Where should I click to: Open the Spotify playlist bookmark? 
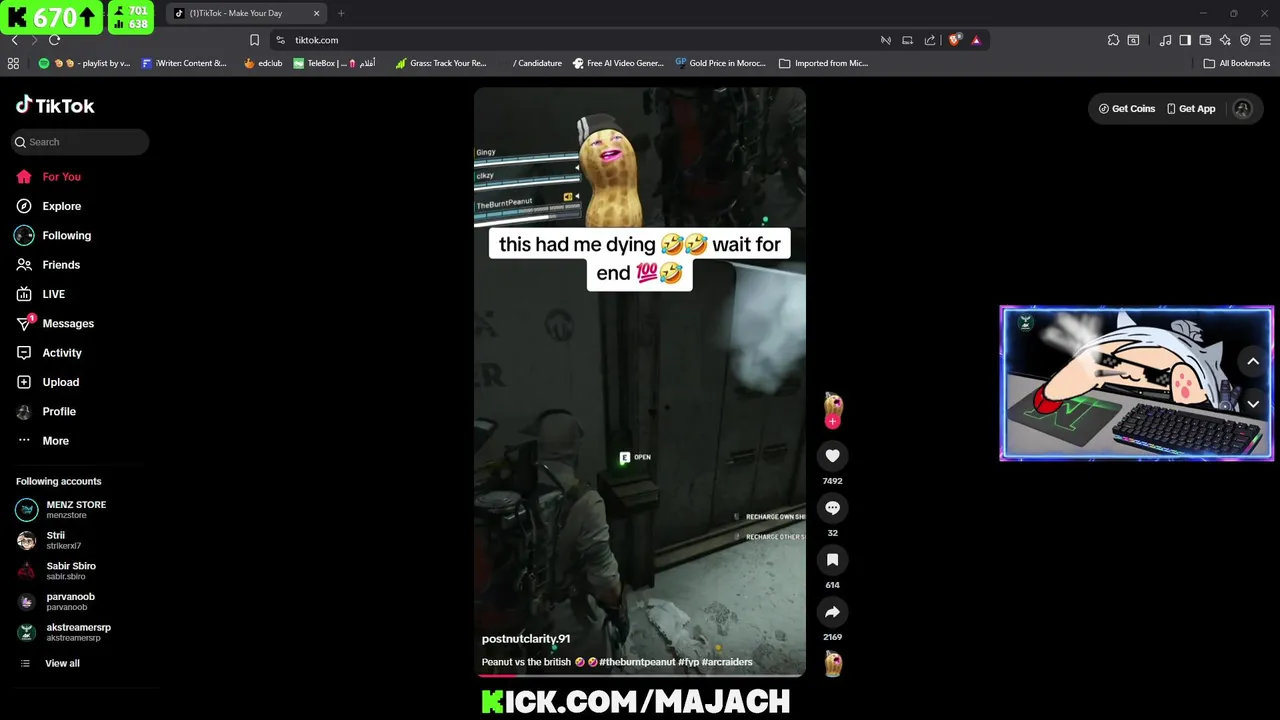tap(84, 63)
